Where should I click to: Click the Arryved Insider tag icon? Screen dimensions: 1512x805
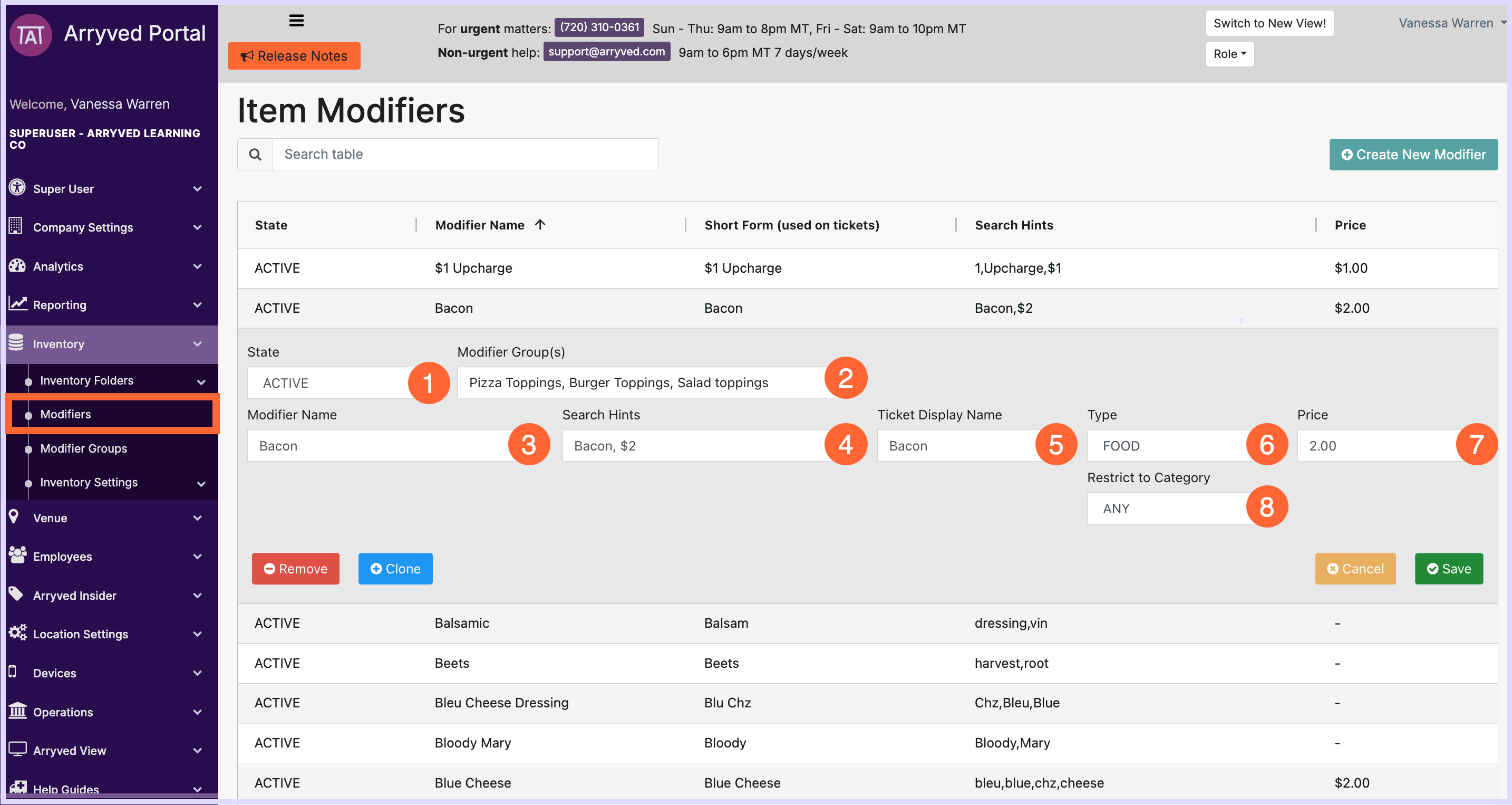click(16, 594)
